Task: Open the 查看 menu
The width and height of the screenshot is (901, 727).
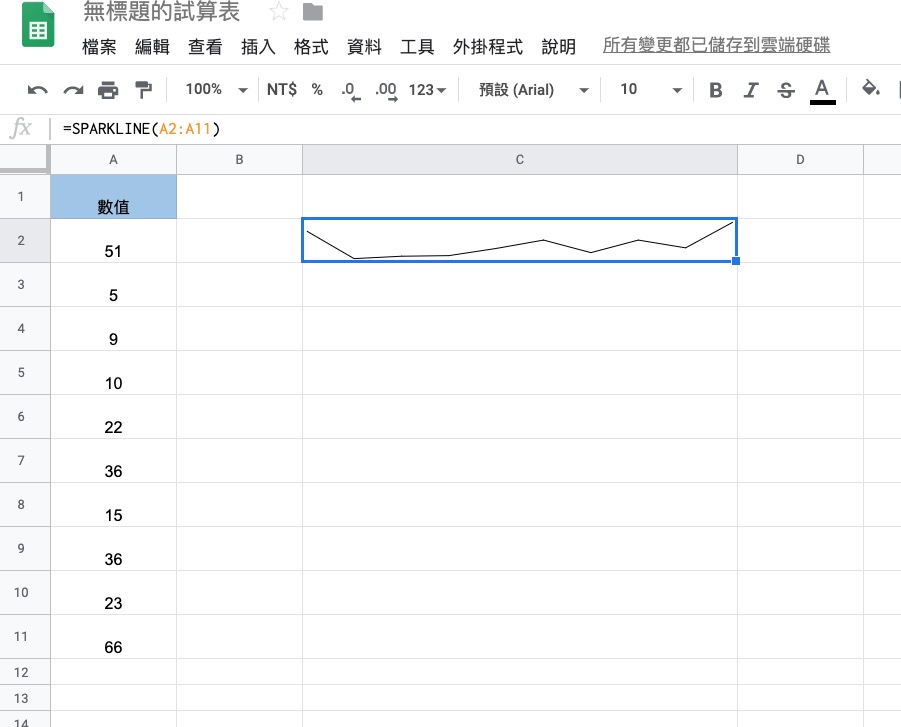Action: click(205, 47)
